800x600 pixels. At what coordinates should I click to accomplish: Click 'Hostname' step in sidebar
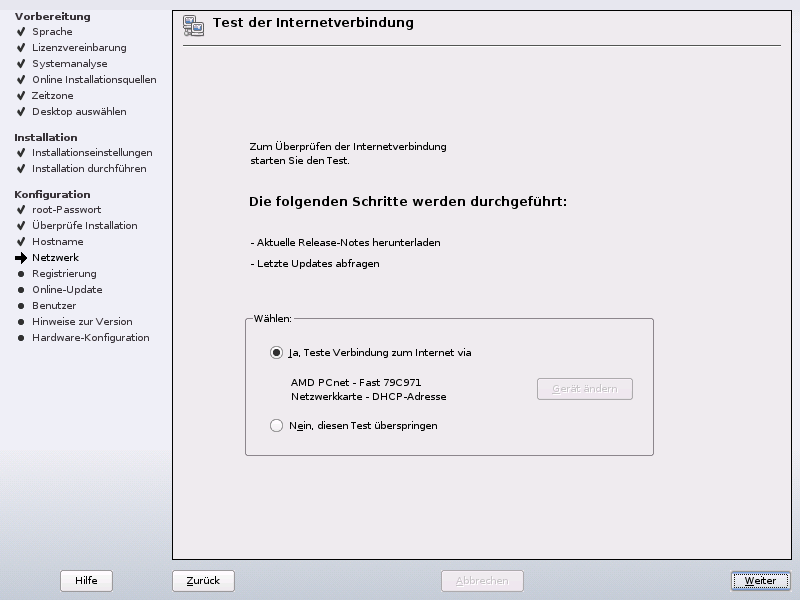58,241
